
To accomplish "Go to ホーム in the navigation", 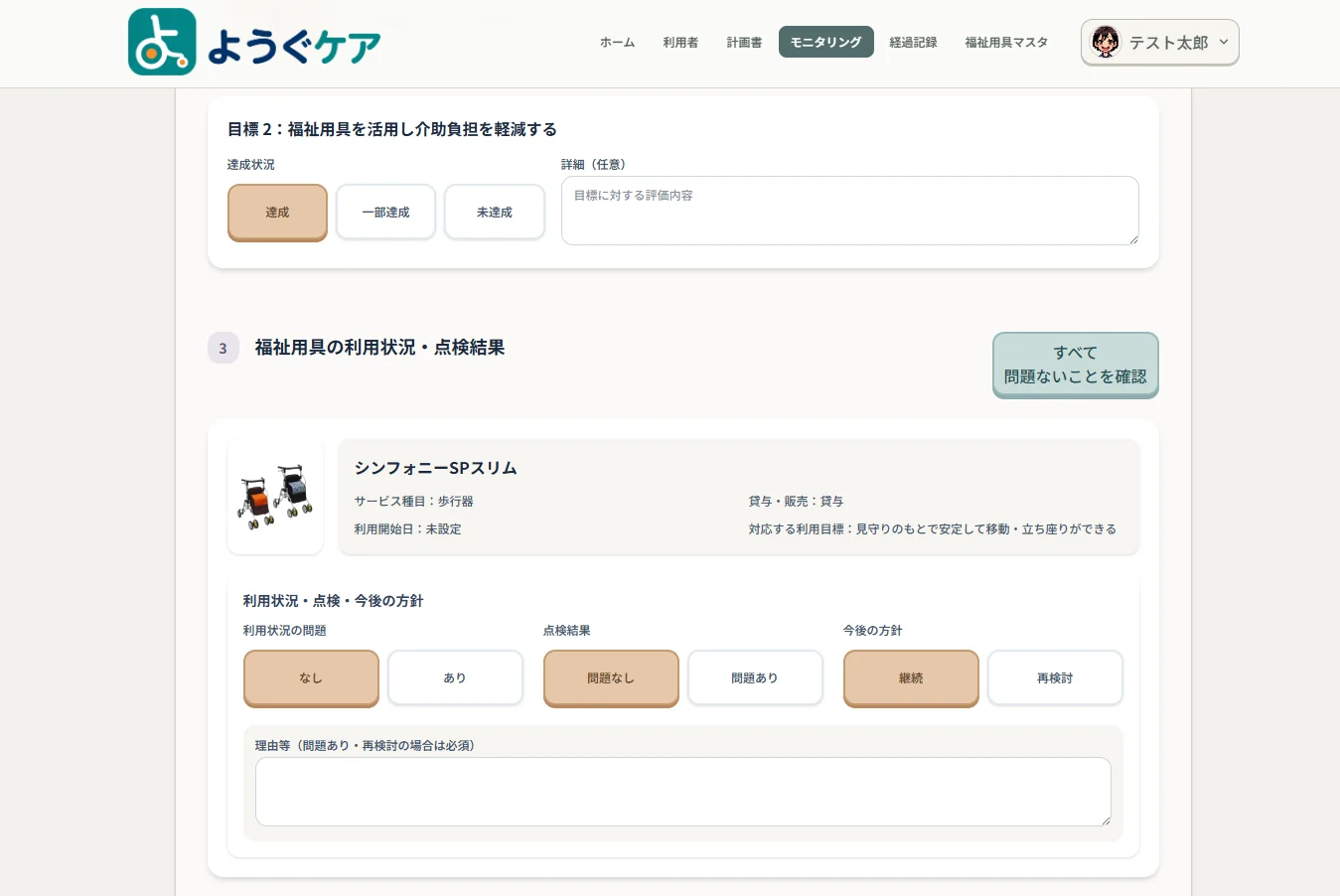I will (x=617, y=42).
